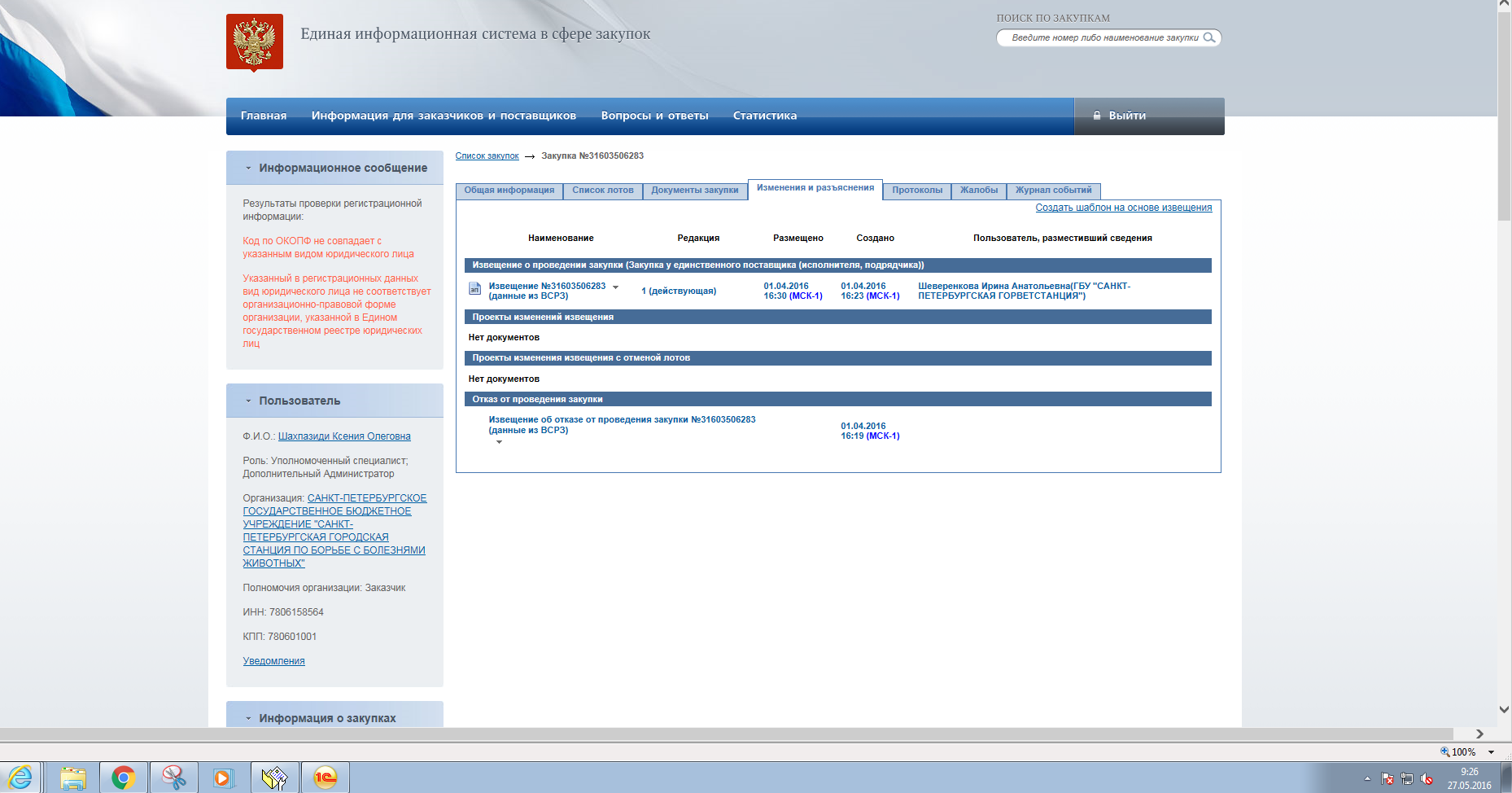The height and width of the screenshot is (793, 1512).
Task: Click the Пользователь, разместивший сведения column header
Action: 1062,238
